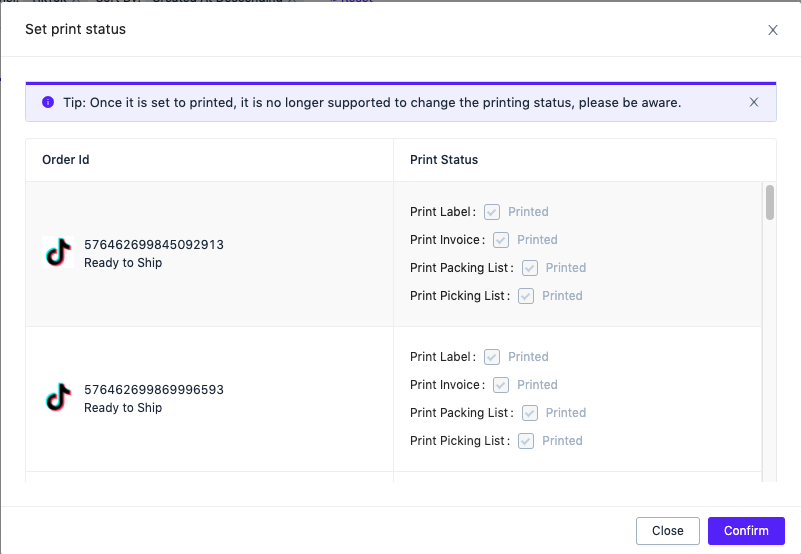This screenshot has width=801, height=554.
Task: Click the Confirm button
Action: pyautogui.click(x=746, y=530)
